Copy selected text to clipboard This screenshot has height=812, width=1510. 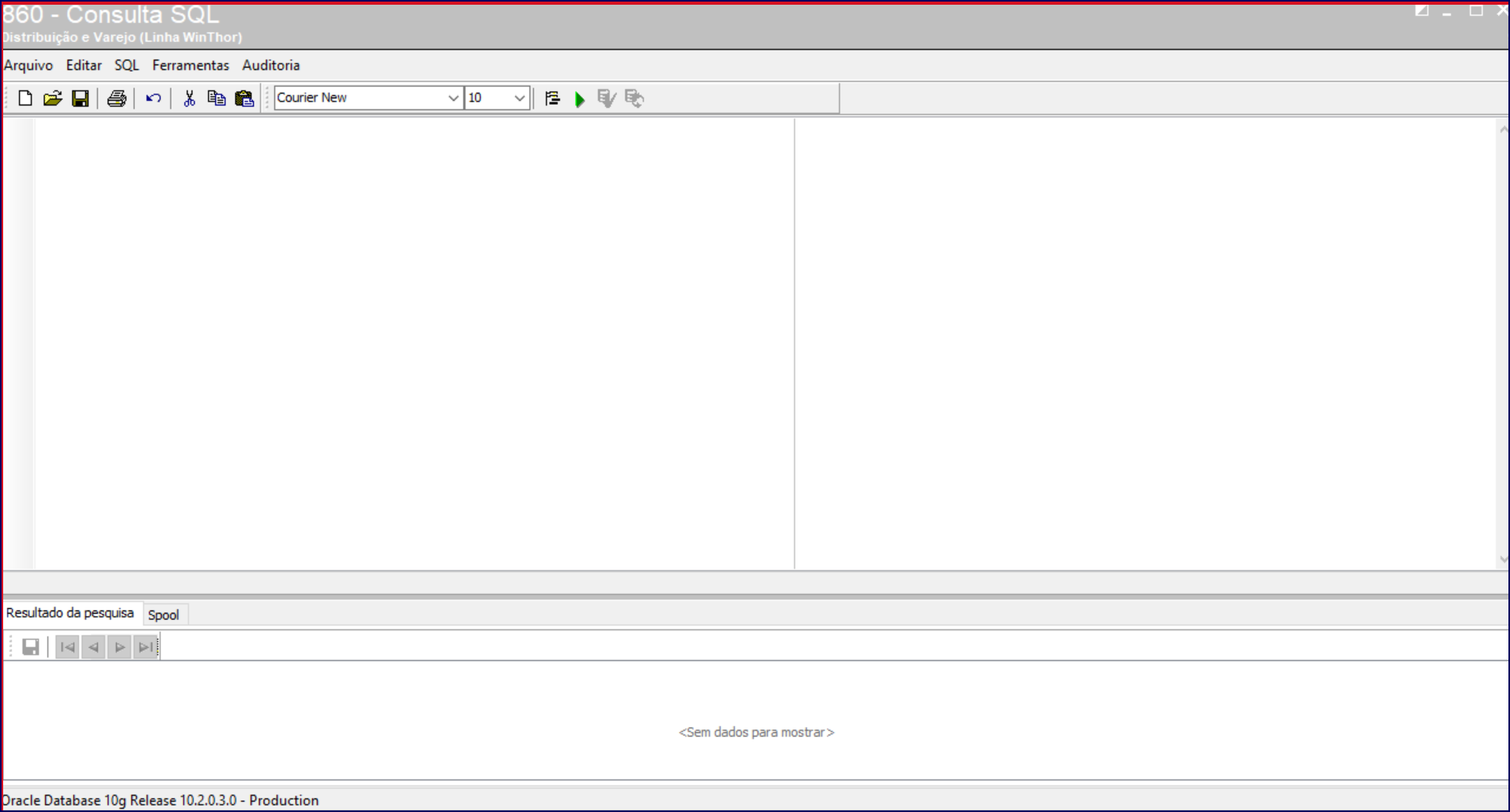coord(217,98)
